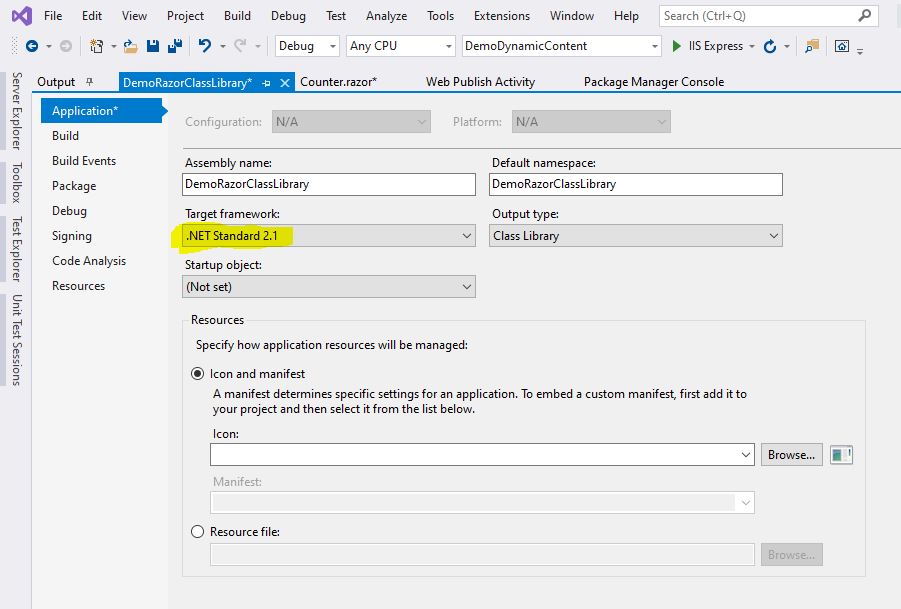901x609 pixels.
Task: Open the File menu
Action: [x=53, y=16]
